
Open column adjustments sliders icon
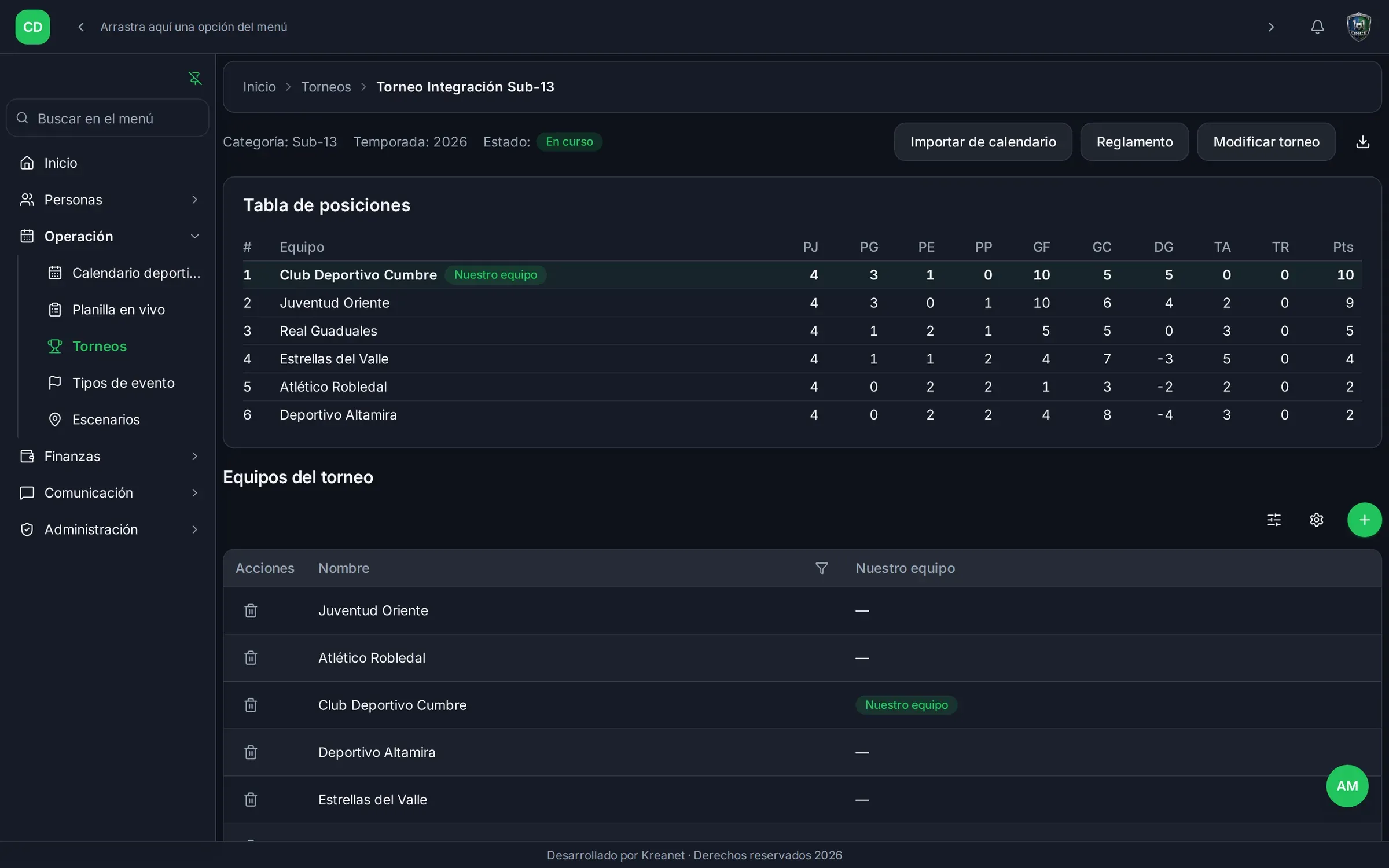pos(1274,520)
